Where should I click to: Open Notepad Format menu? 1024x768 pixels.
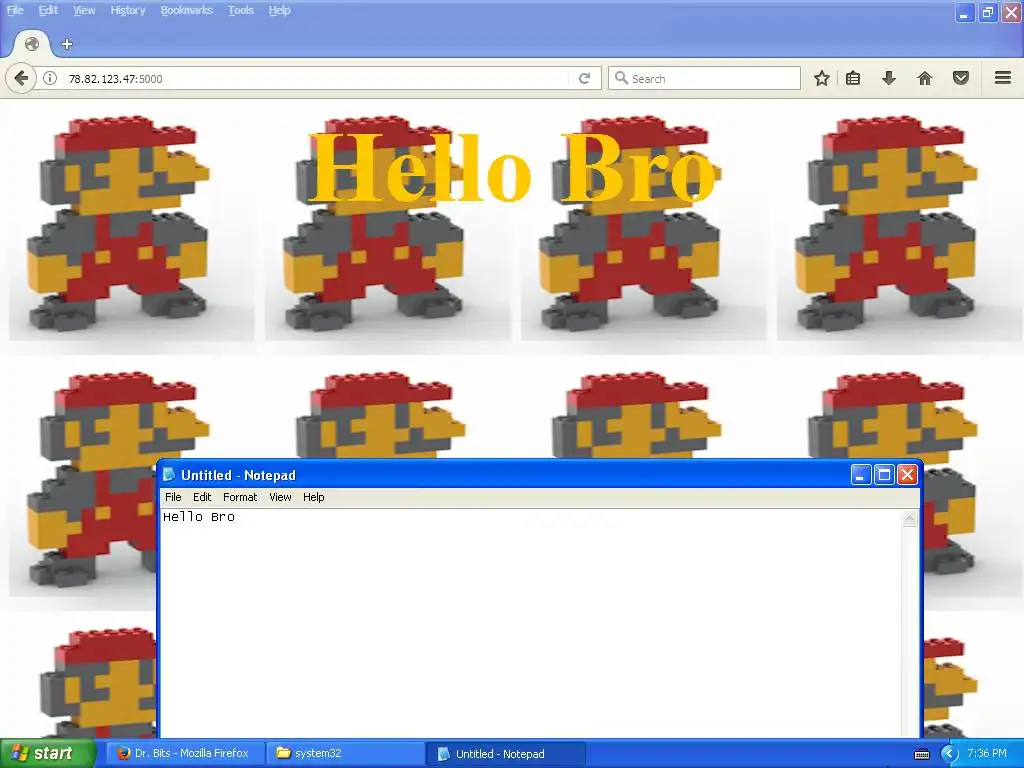click(240, 497)
